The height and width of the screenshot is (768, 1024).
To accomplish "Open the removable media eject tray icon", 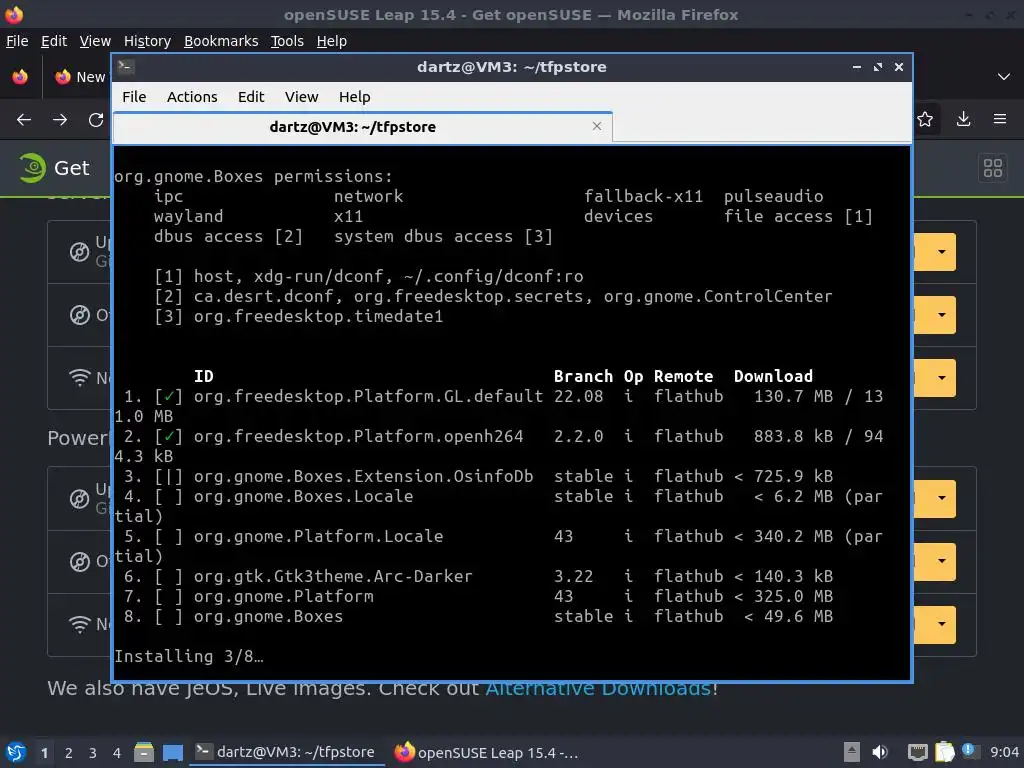I will point(852,752).
